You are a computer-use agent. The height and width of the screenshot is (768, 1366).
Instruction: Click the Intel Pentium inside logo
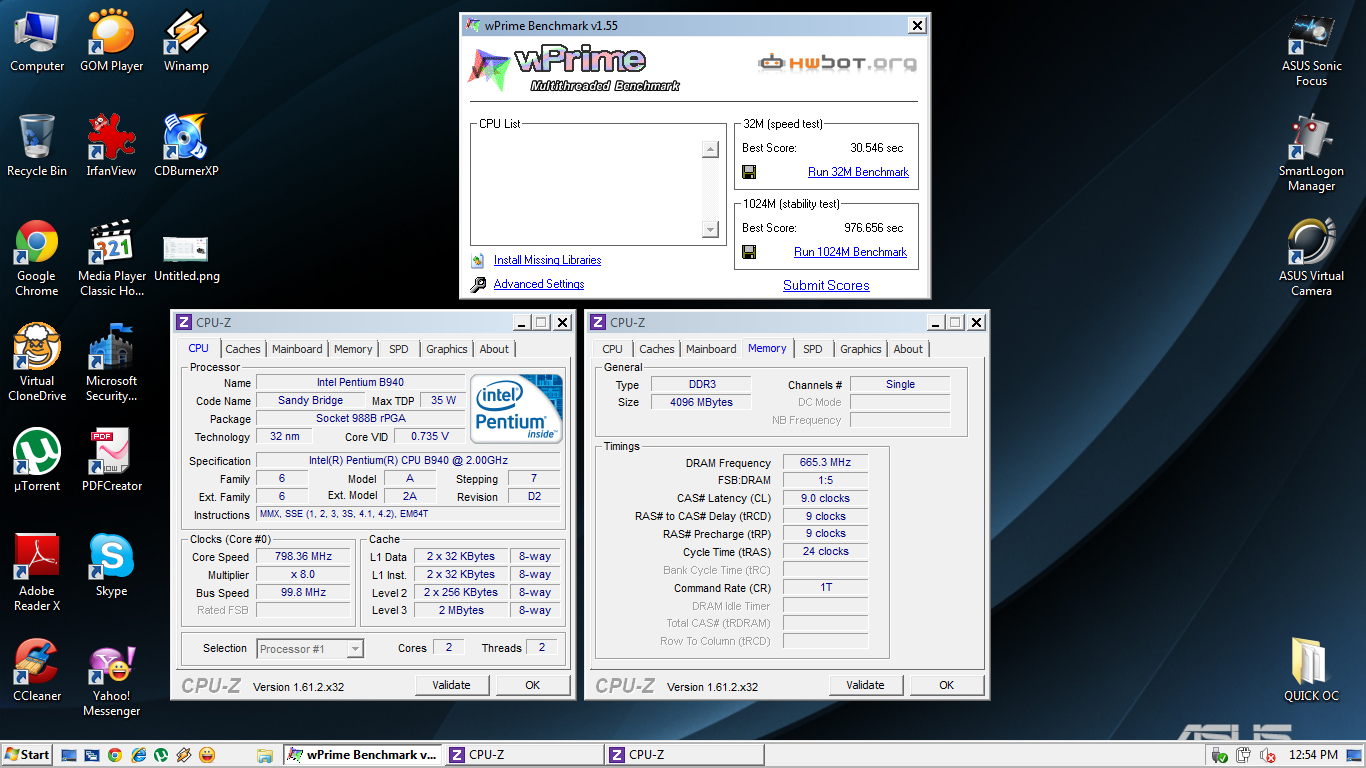[x=516, y=409]
